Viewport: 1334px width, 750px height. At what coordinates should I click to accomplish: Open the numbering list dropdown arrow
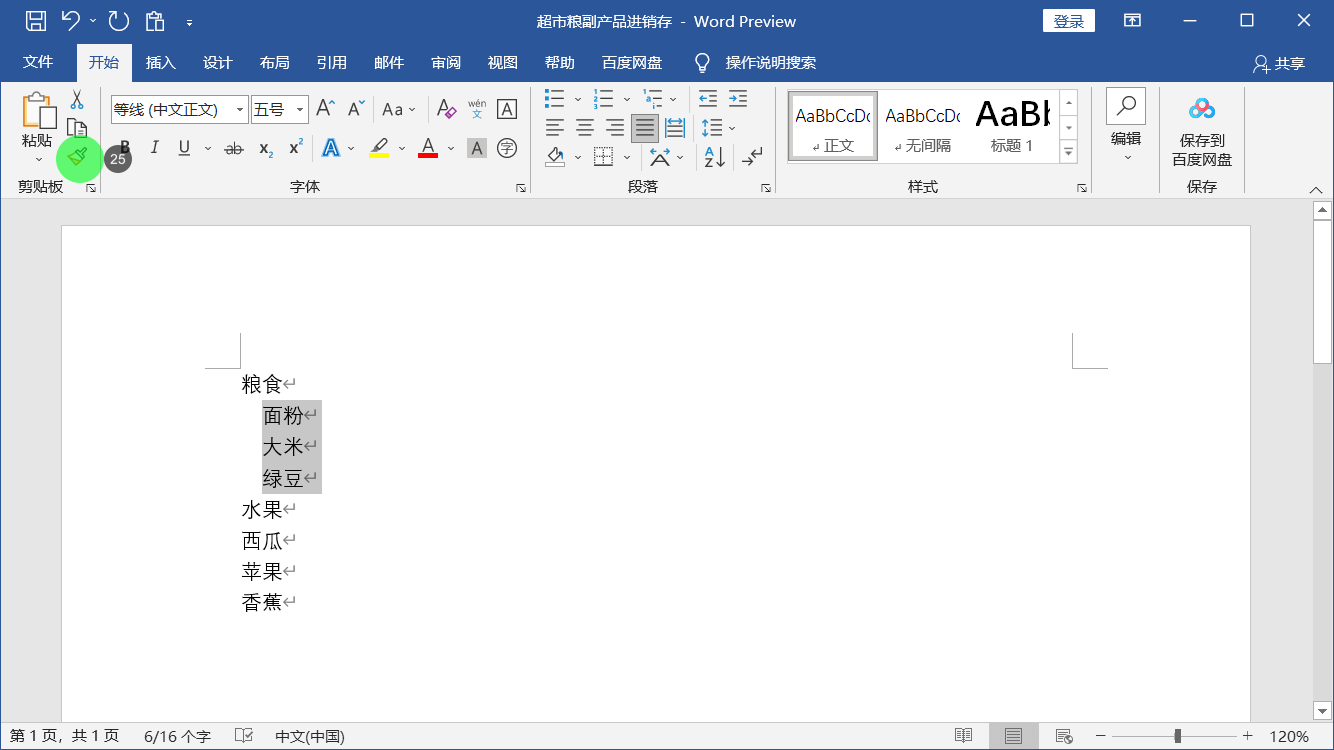[x=627, y=99]
